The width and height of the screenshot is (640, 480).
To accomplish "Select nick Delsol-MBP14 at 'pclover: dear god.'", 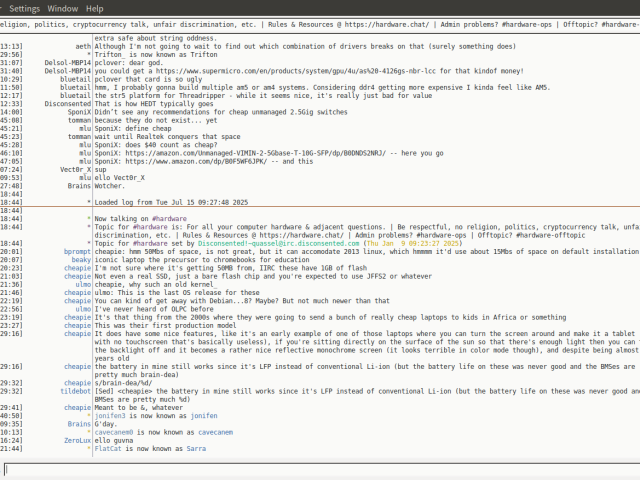I will point(68,63).
